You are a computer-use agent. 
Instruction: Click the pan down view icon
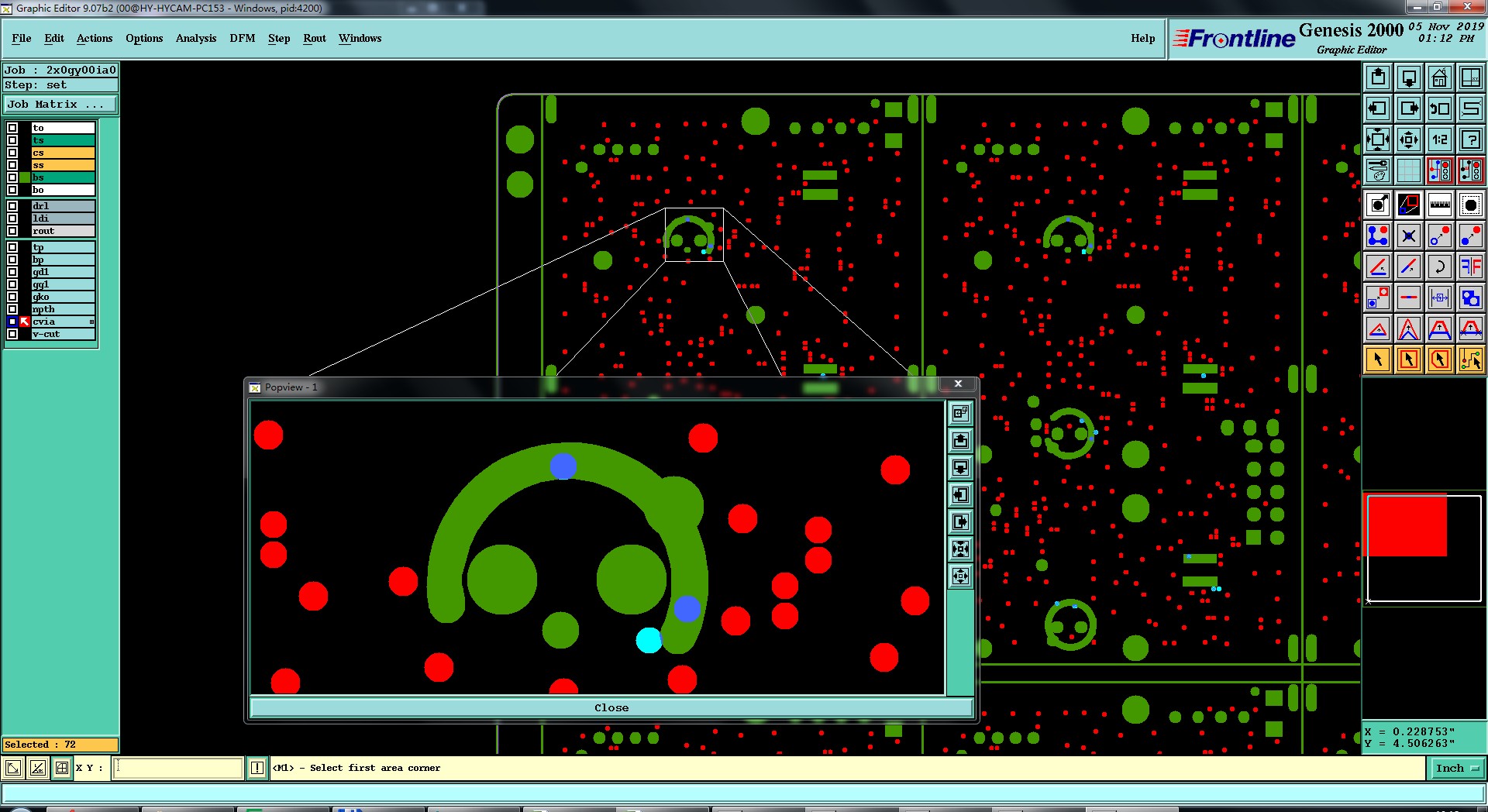click(1409, 77)
